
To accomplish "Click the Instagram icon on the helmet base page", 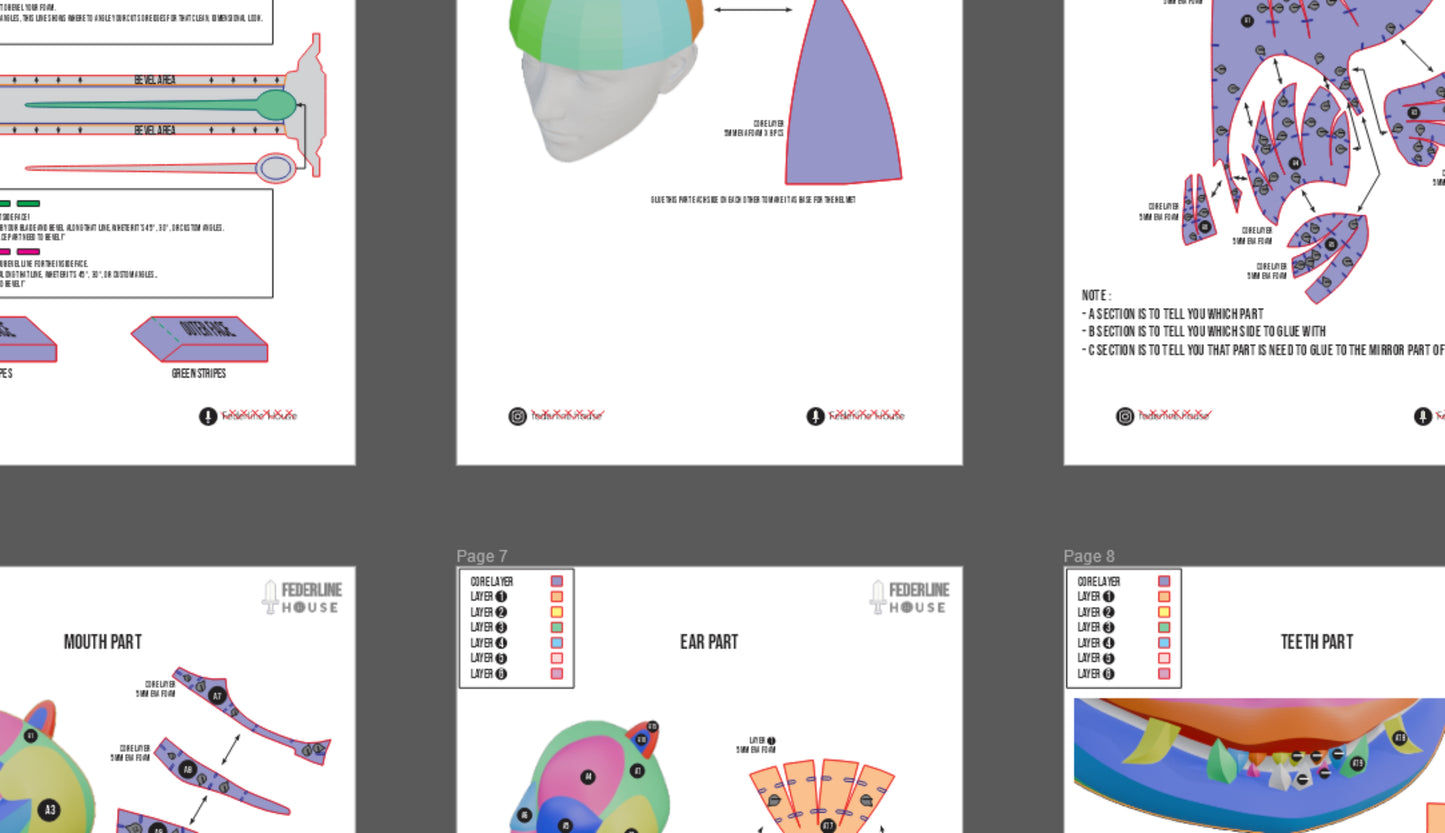I will coord(517,416).
